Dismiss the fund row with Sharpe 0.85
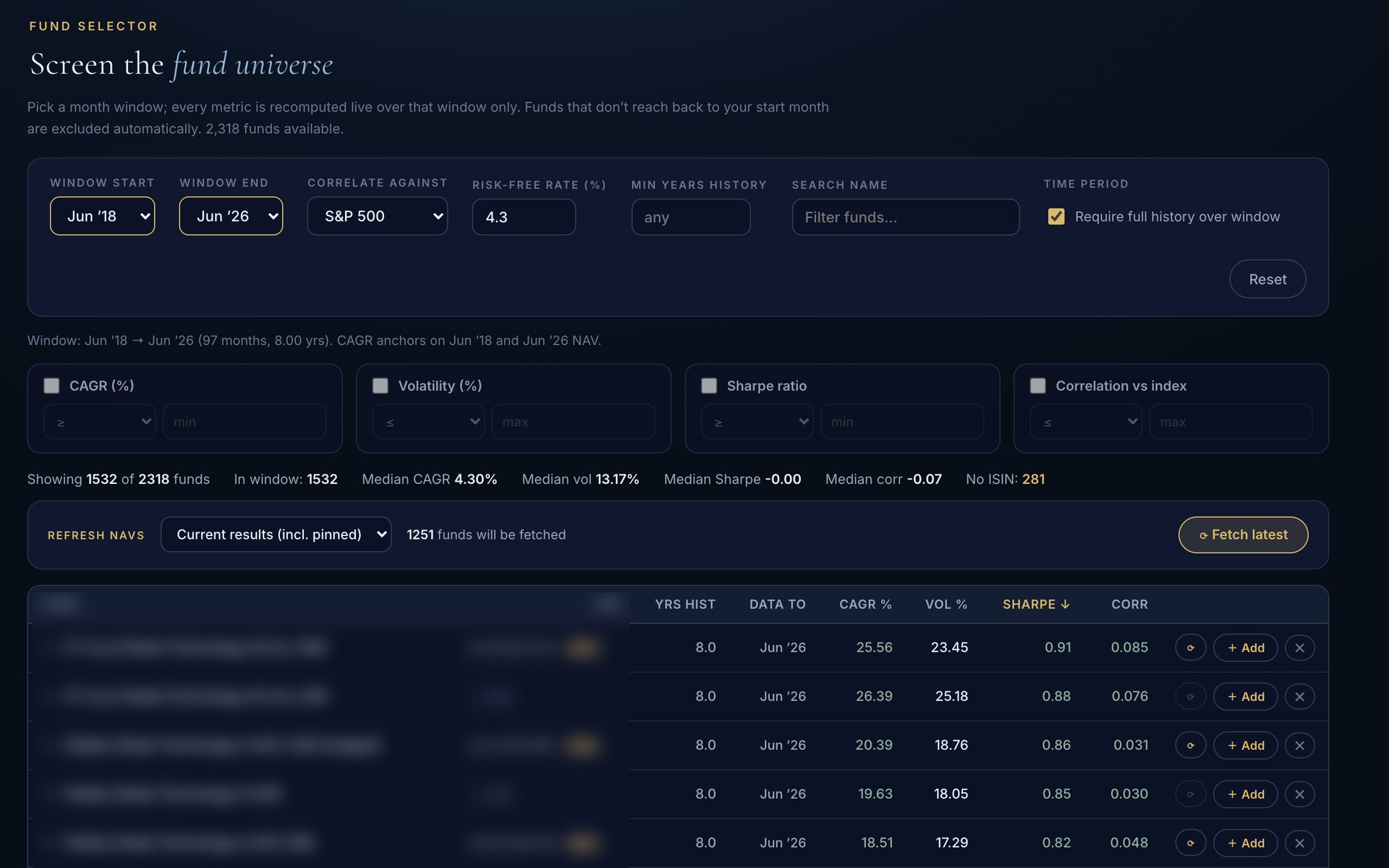1389x868 pixels. pos(1299,794)
